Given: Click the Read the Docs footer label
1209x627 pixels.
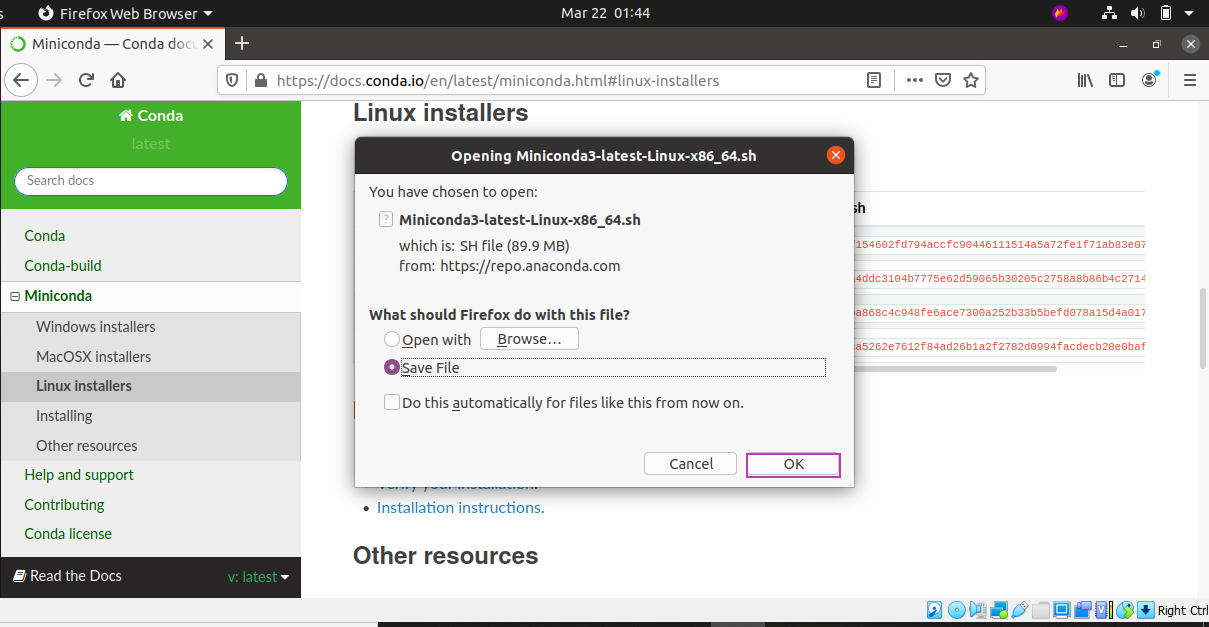Looking at the screenshot, I should pyautogui.click(x=67, y=576).
